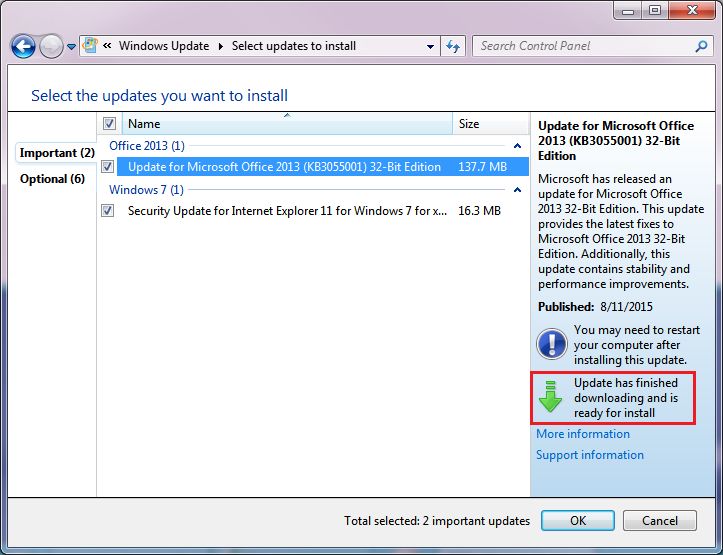Sort the update list by Name column
Screen dimensions: 723x555
click(x=287, y=124)
